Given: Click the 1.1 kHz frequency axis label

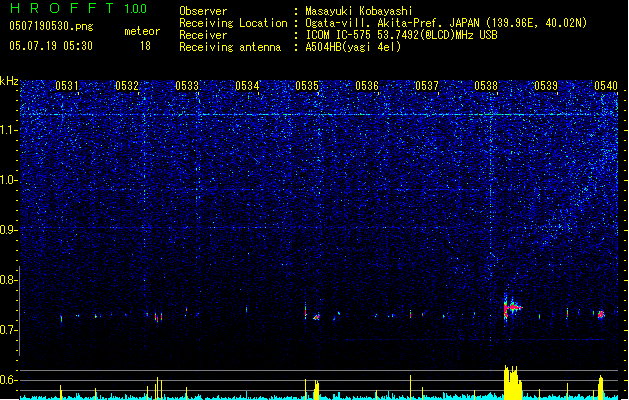Looking at the screenshot, I should tap(9, 130).
